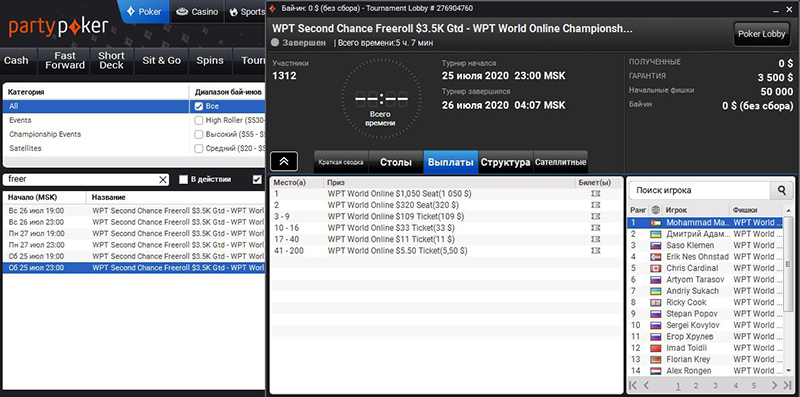The image size is (800, 397).
Task: Open the Spins section
Action: pyautogui.click(x=210, y=61)
